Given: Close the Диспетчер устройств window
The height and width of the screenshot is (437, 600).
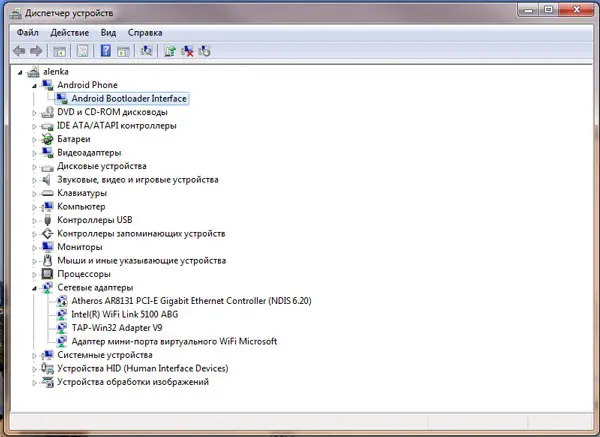Looking at the screenshot, I should click(x=576, y=10).
